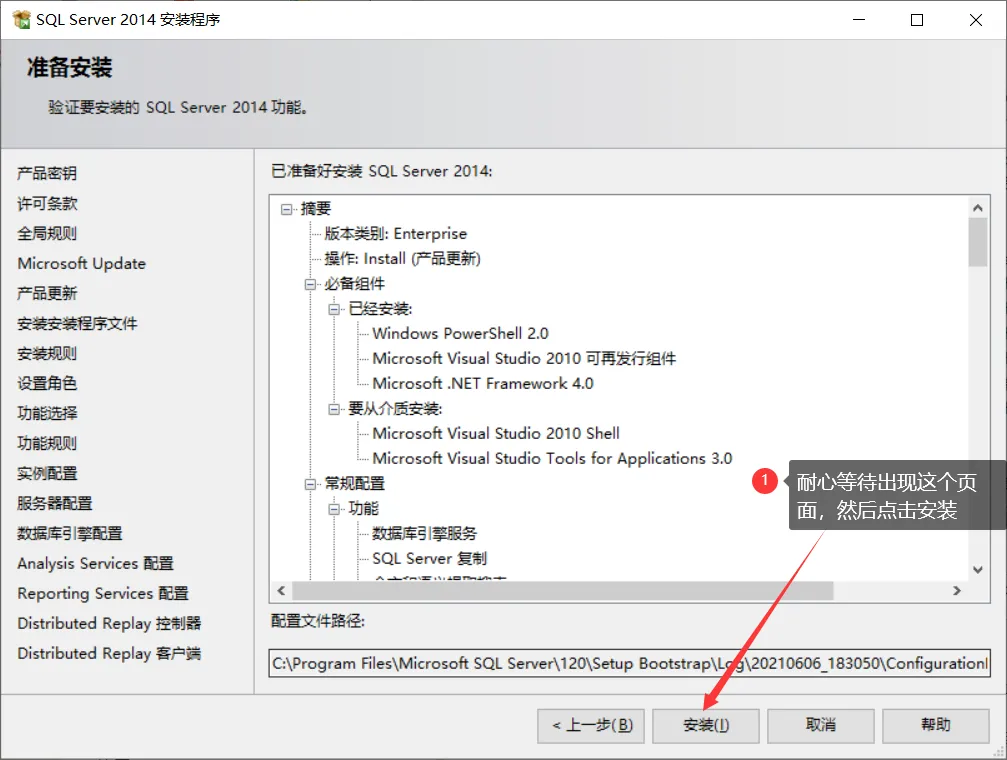This screenshot has width=1007, height=760.
Task: Click the tree vertical scrollbar up arrow
Action: [977, 208]
